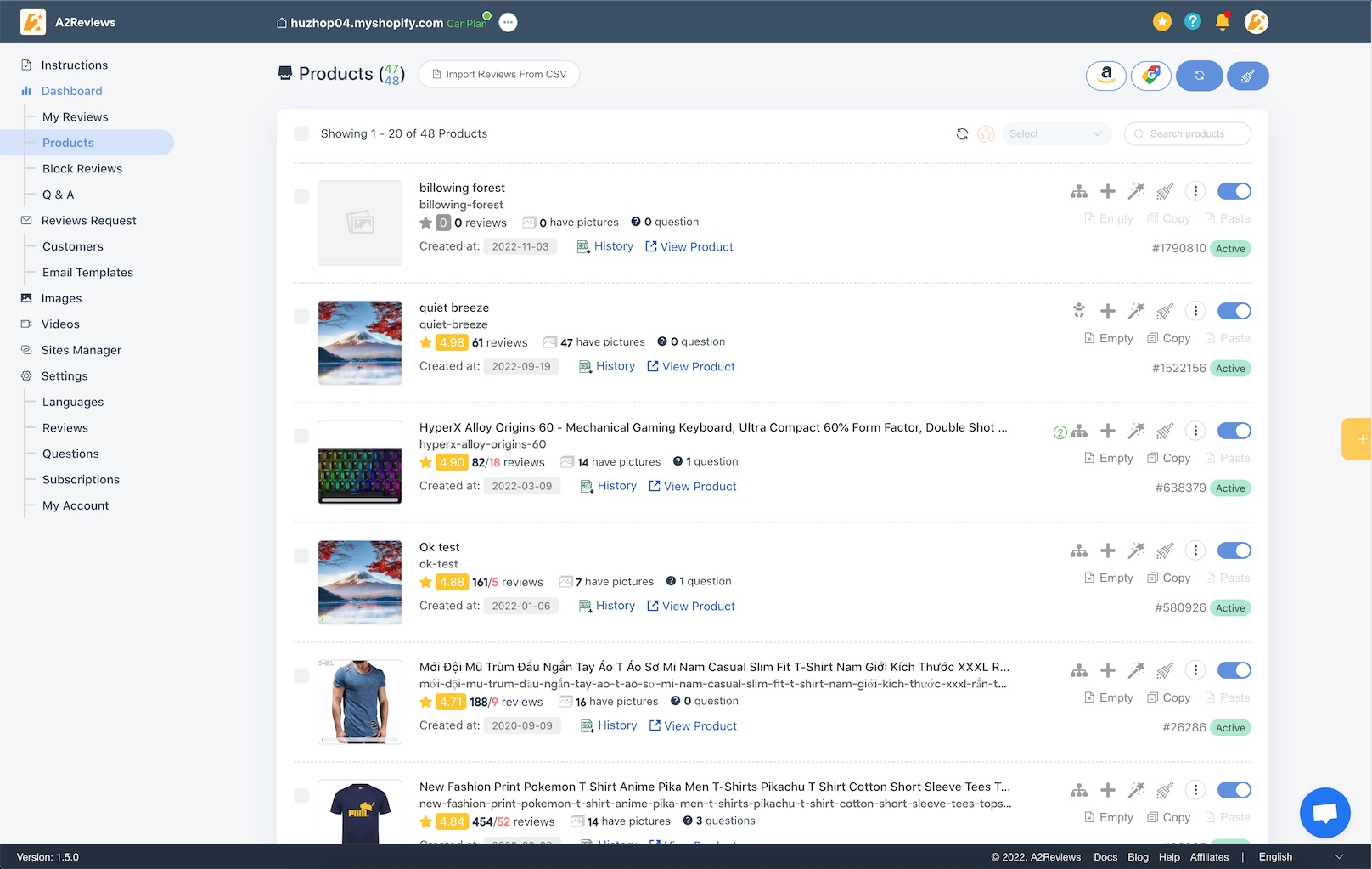Go to Email Templates in sidebar
Image resolution: width=1372 pixels, height=869 pixels.
[x=87, y=273]
